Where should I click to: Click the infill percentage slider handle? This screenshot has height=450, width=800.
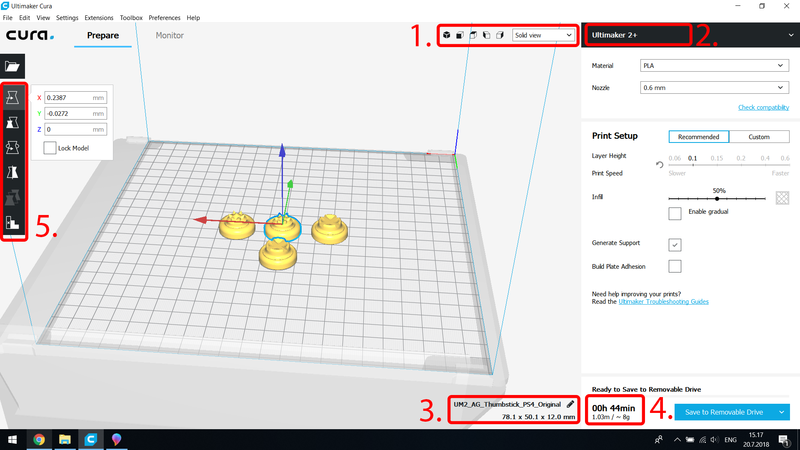click(x=717, y=198)
